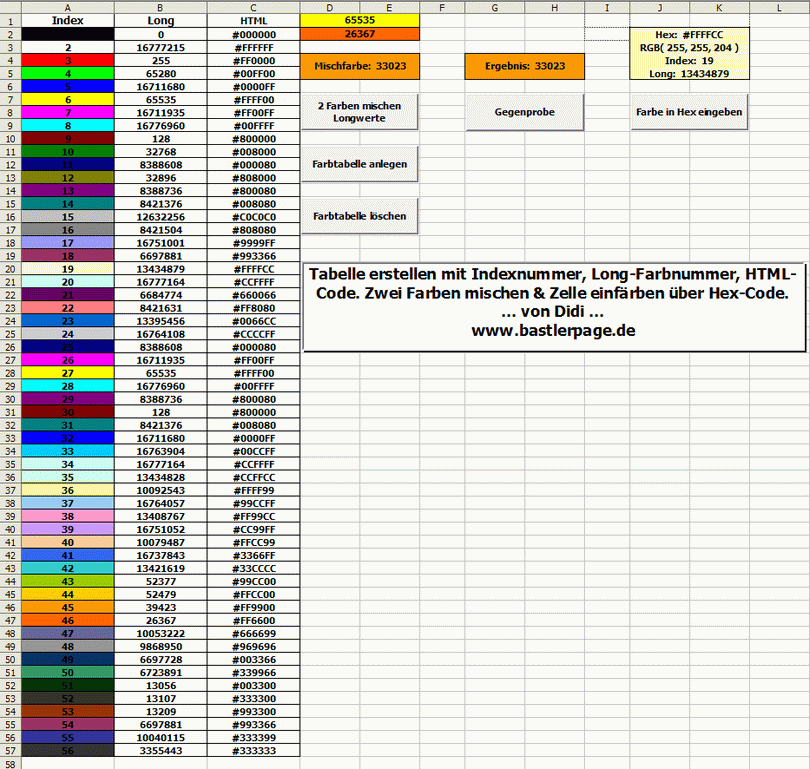Image resolution: width=810 pixels, height=769 pixels.
Task: Click the cell showing #33CCCC
Action: click(x=254, y=568)
